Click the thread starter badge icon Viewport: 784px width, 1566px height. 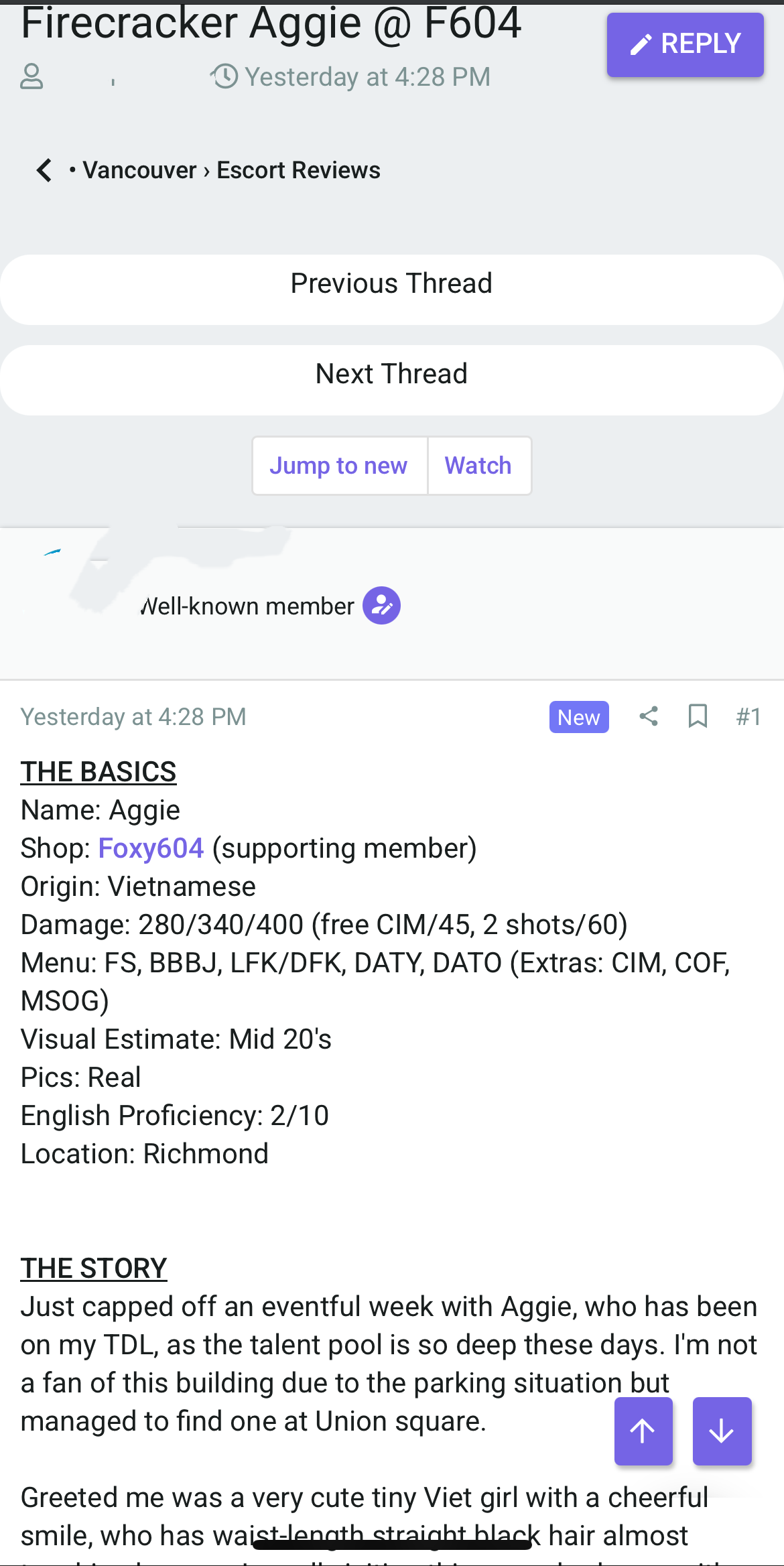coord(382,606)
